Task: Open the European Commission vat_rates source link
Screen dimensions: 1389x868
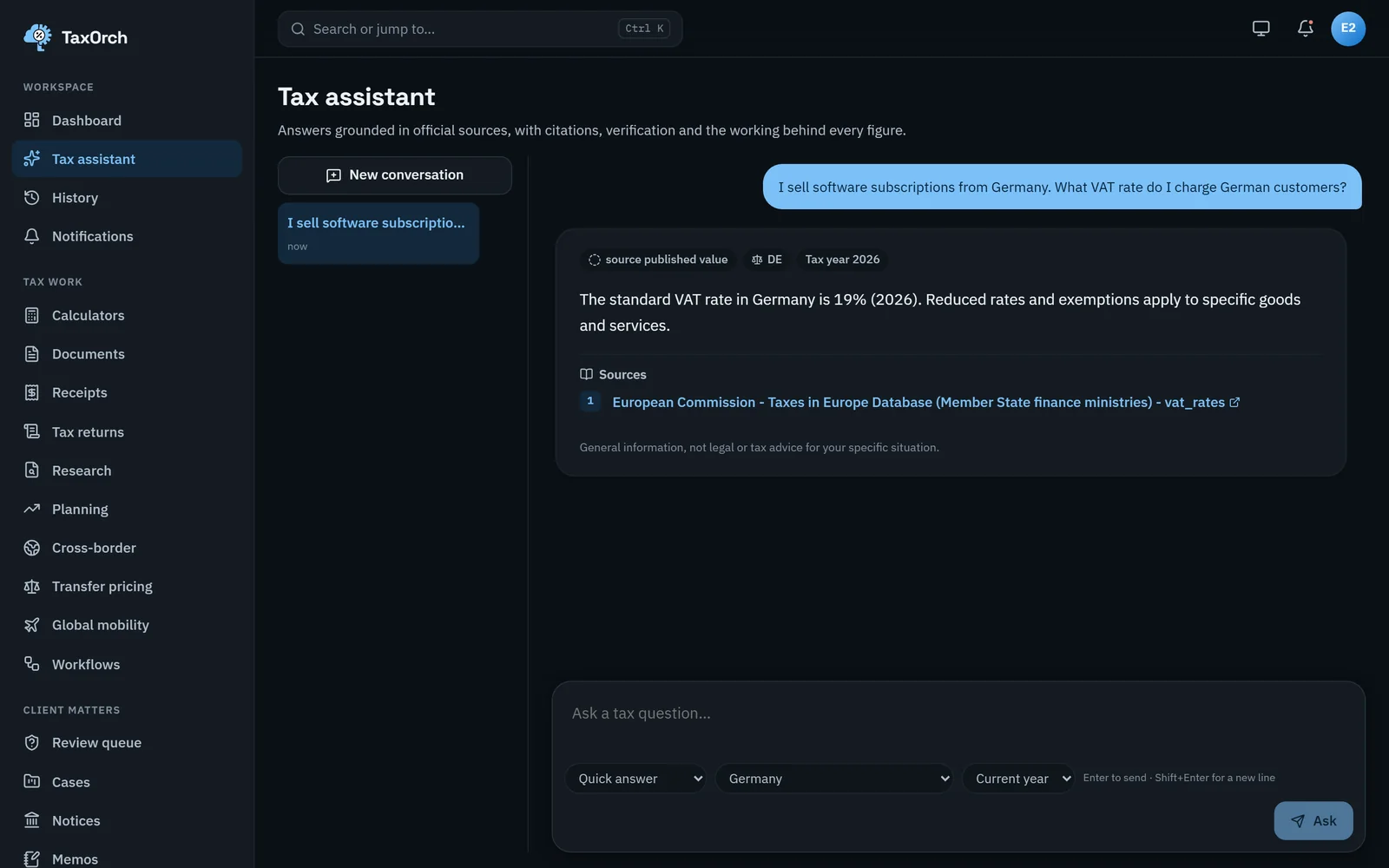Action: point(926,402)
